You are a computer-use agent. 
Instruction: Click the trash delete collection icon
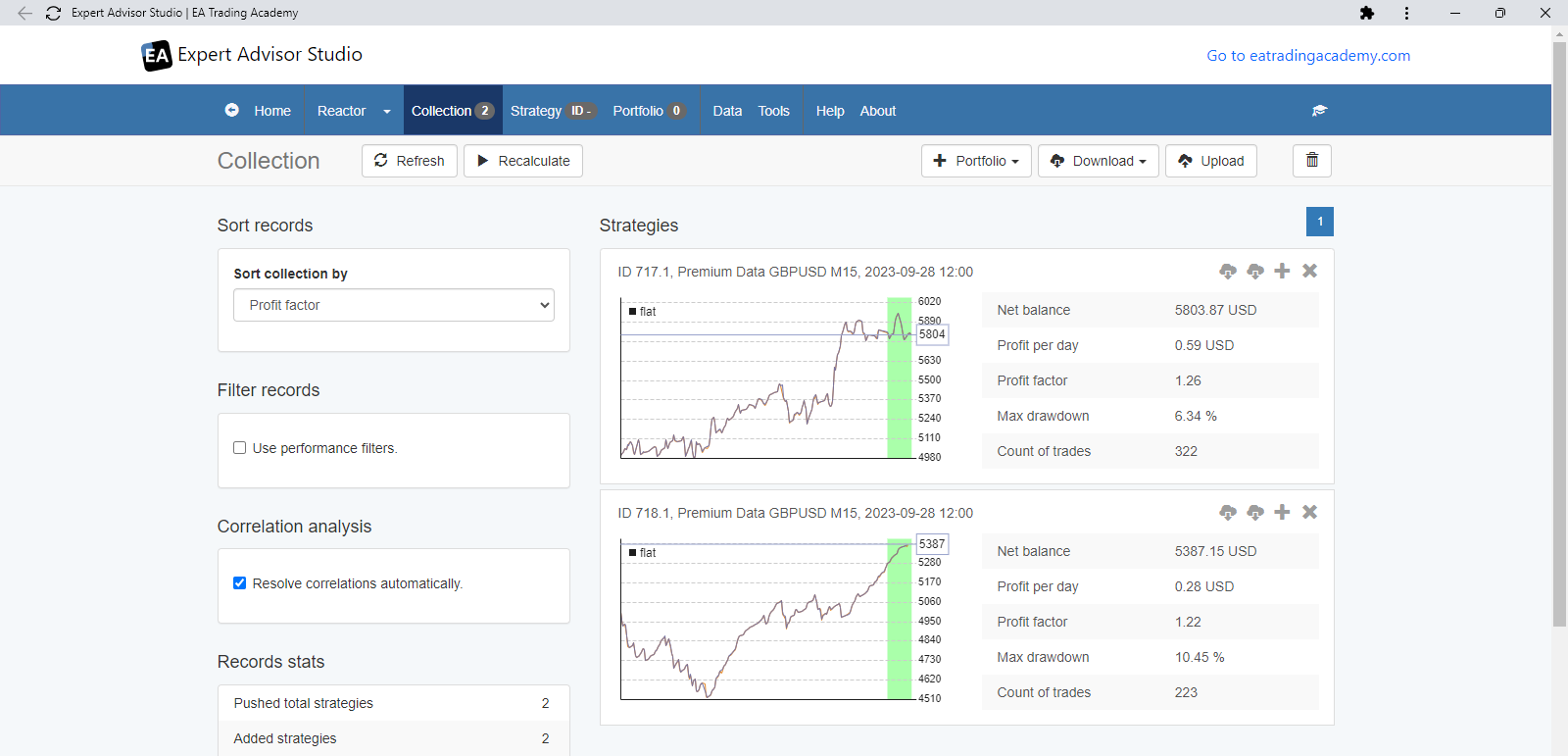coord(1312,161)
